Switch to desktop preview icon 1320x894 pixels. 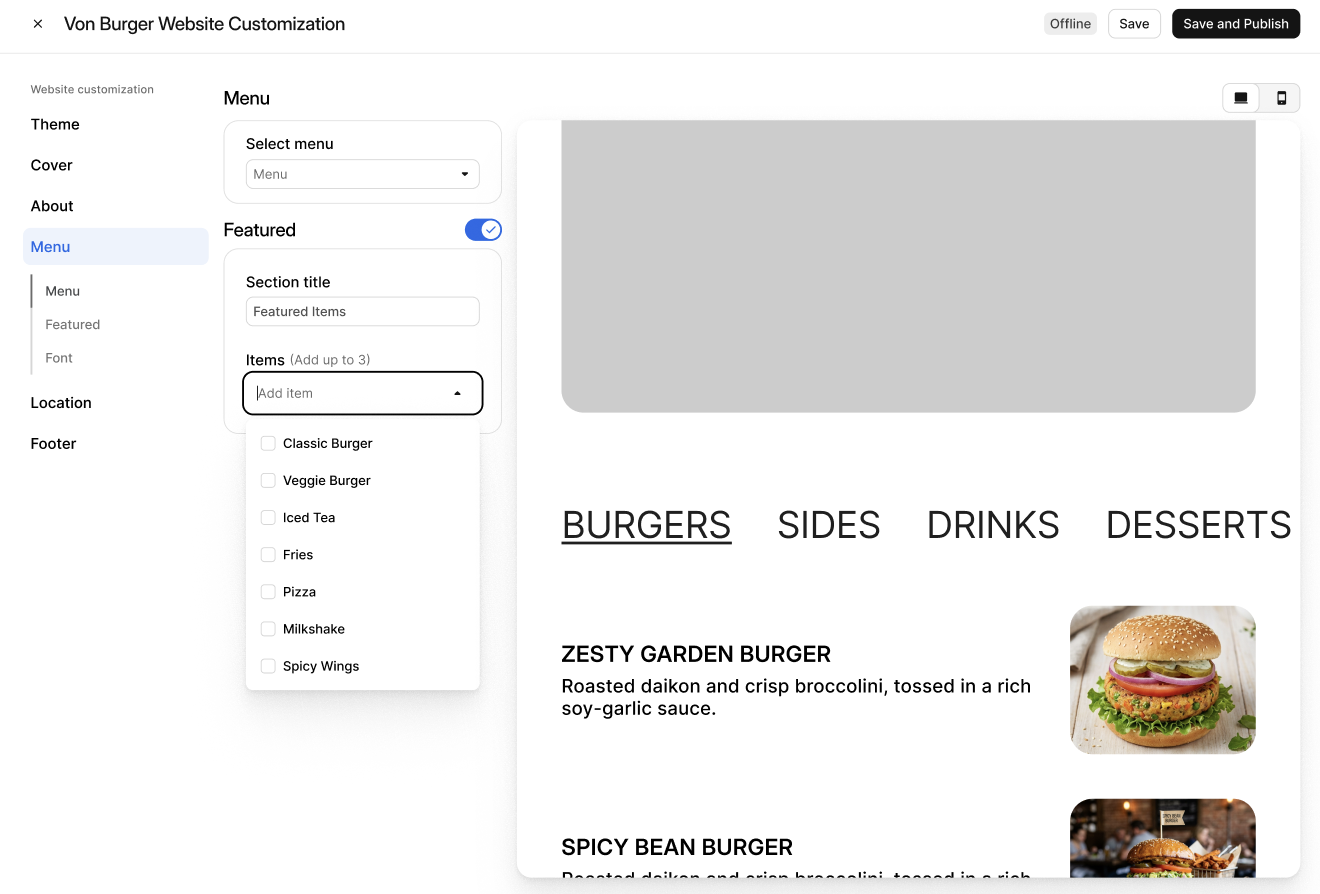[x=1241, y=98]
